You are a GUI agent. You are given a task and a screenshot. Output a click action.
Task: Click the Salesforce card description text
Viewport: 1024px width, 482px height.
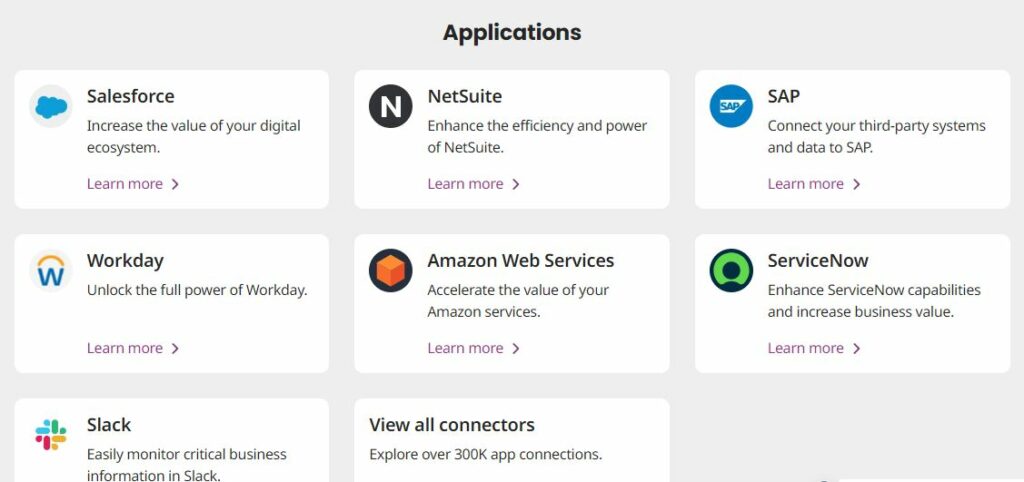pos(193,137)
